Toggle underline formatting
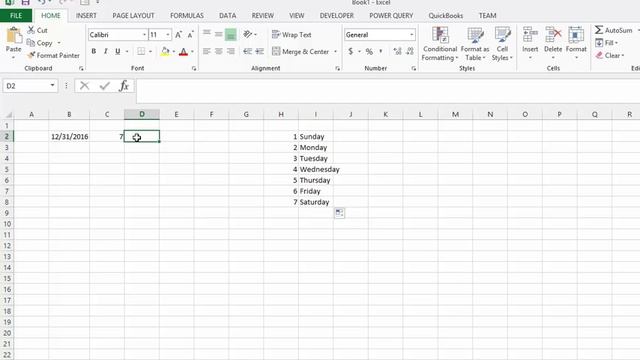640x360 pixels. click(118, 51)
